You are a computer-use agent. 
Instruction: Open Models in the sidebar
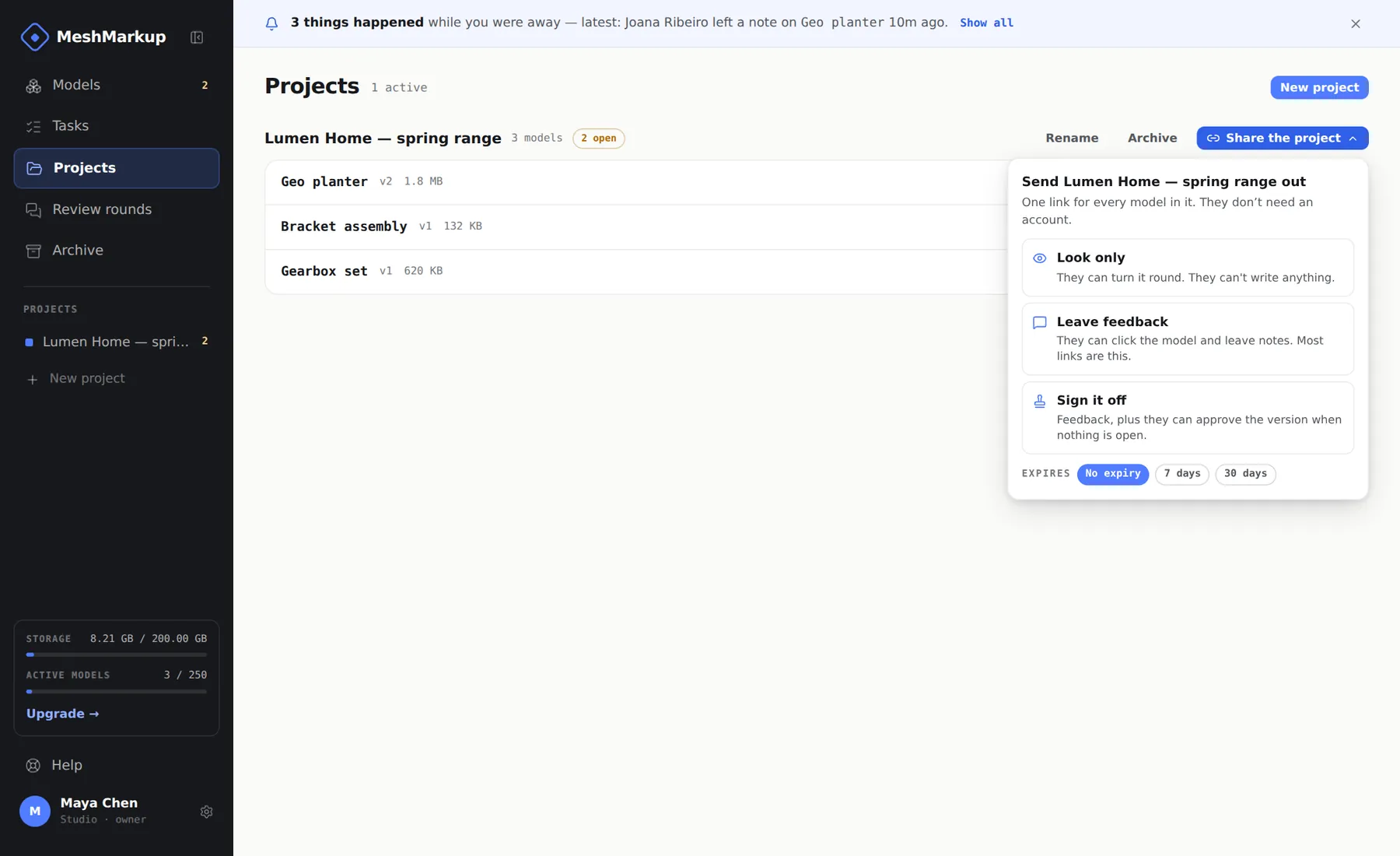117,86
